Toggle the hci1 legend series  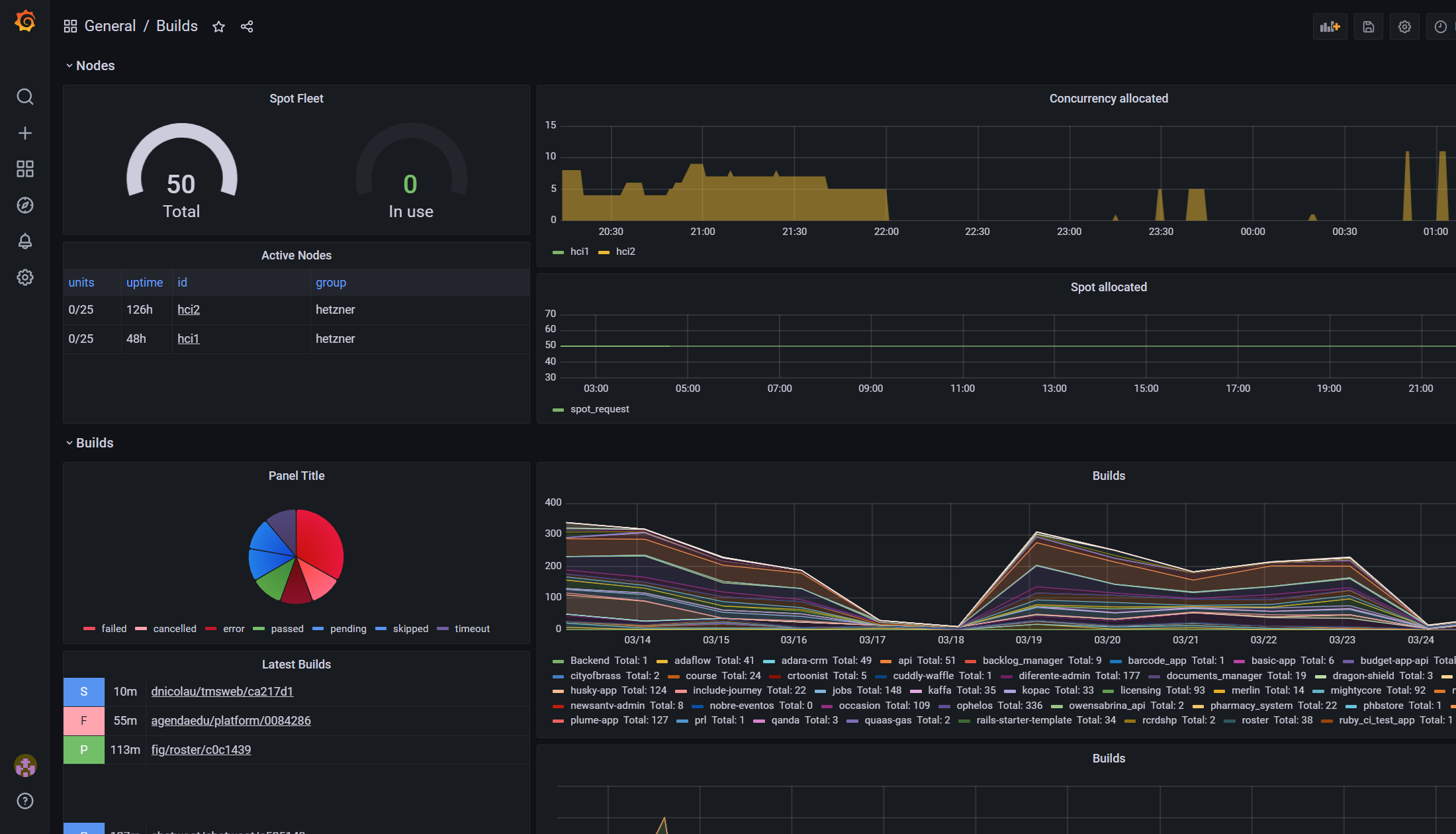(579, 252)
